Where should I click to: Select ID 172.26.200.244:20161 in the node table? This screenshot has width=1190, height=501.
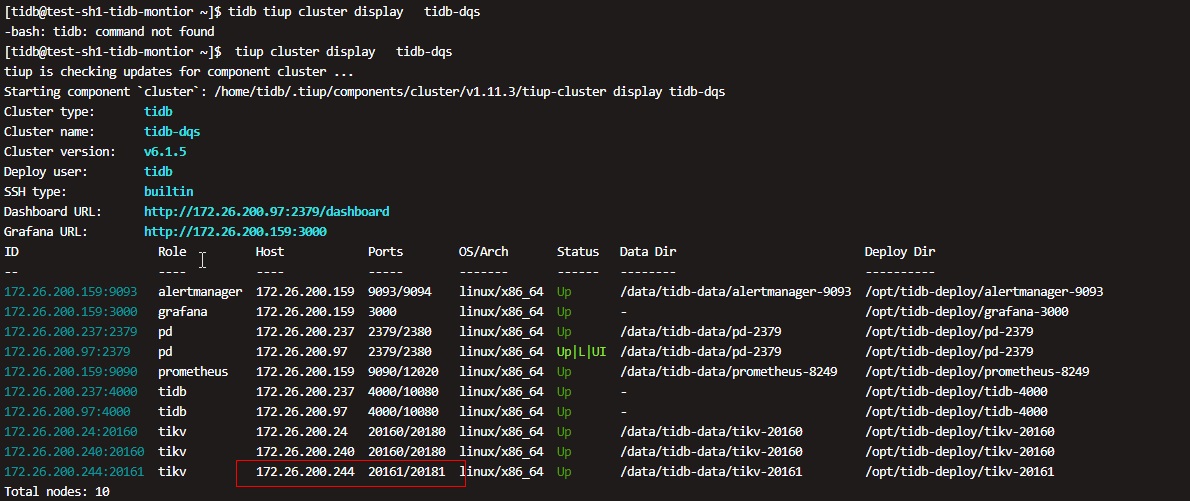74,472
